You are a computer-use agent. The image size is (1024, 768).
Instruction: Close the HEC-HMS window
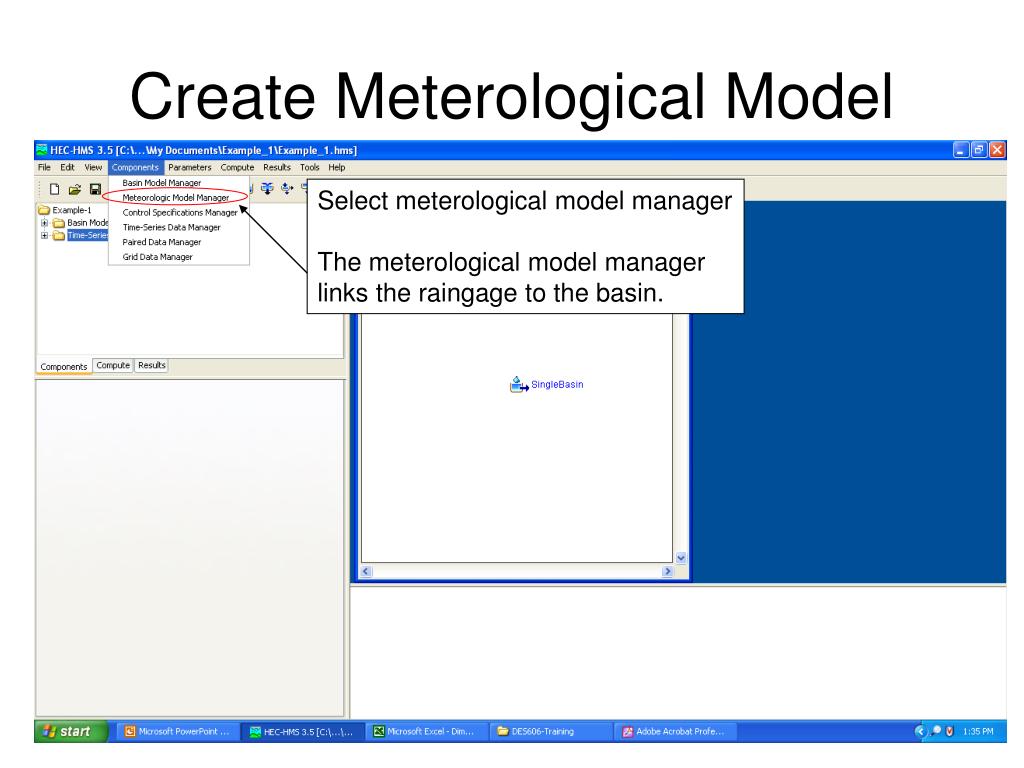pos(997,150)
